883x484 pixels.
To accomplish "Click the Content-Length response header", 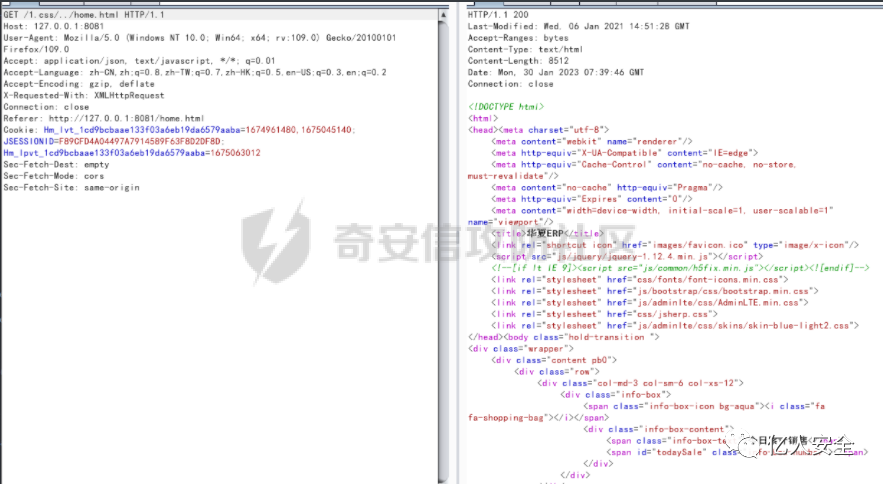I will click(518, 61).
